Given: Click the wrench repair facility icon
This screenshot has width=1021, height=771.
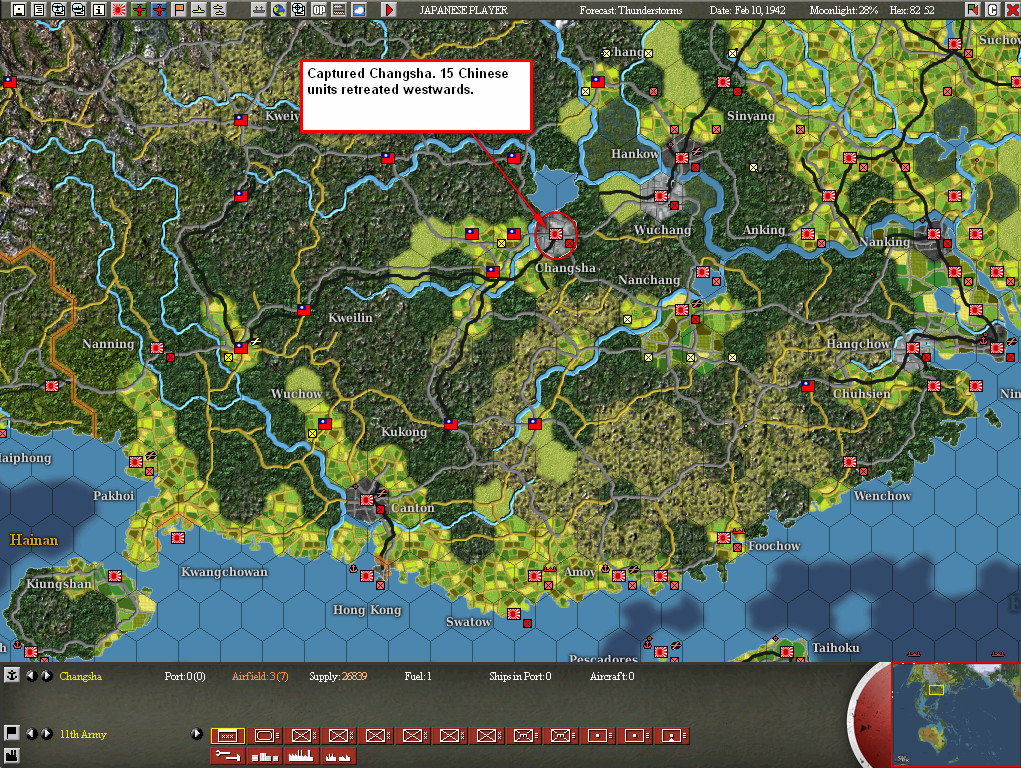Looking at the screenshot, I should (228, 756).
